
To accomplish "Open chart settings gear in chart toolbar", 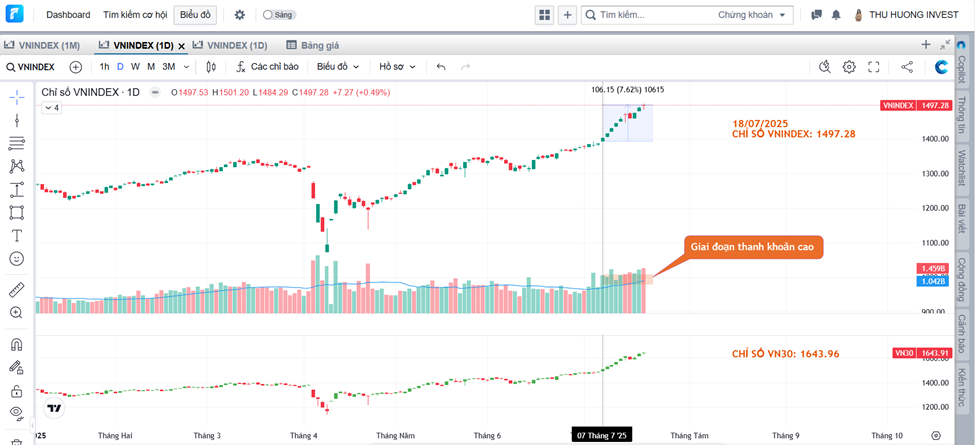I will 849,67.
